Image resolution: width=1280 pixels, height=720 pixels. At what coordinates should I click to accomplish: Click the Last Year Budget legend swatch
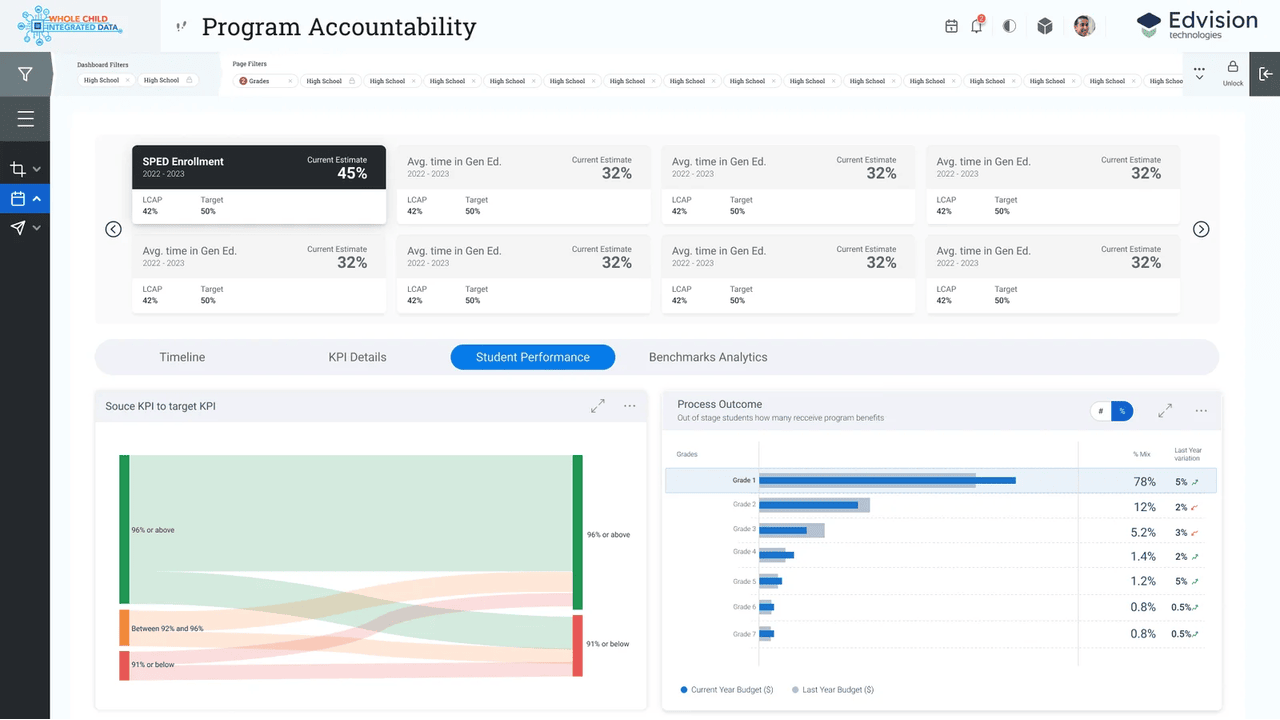796,690
